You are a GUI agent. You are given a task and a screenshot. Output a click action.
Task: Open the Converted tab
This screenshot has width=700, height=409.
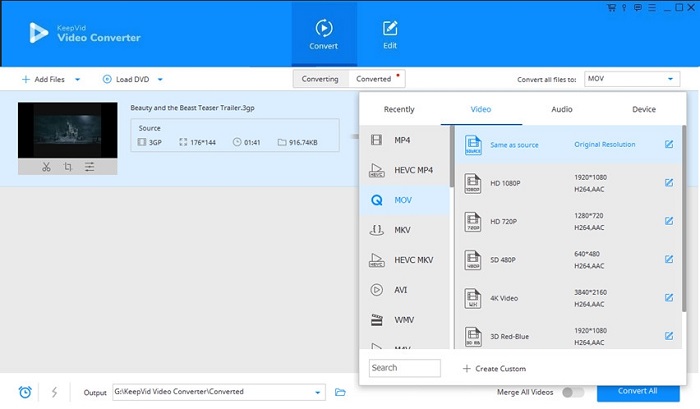pos(374,79)
